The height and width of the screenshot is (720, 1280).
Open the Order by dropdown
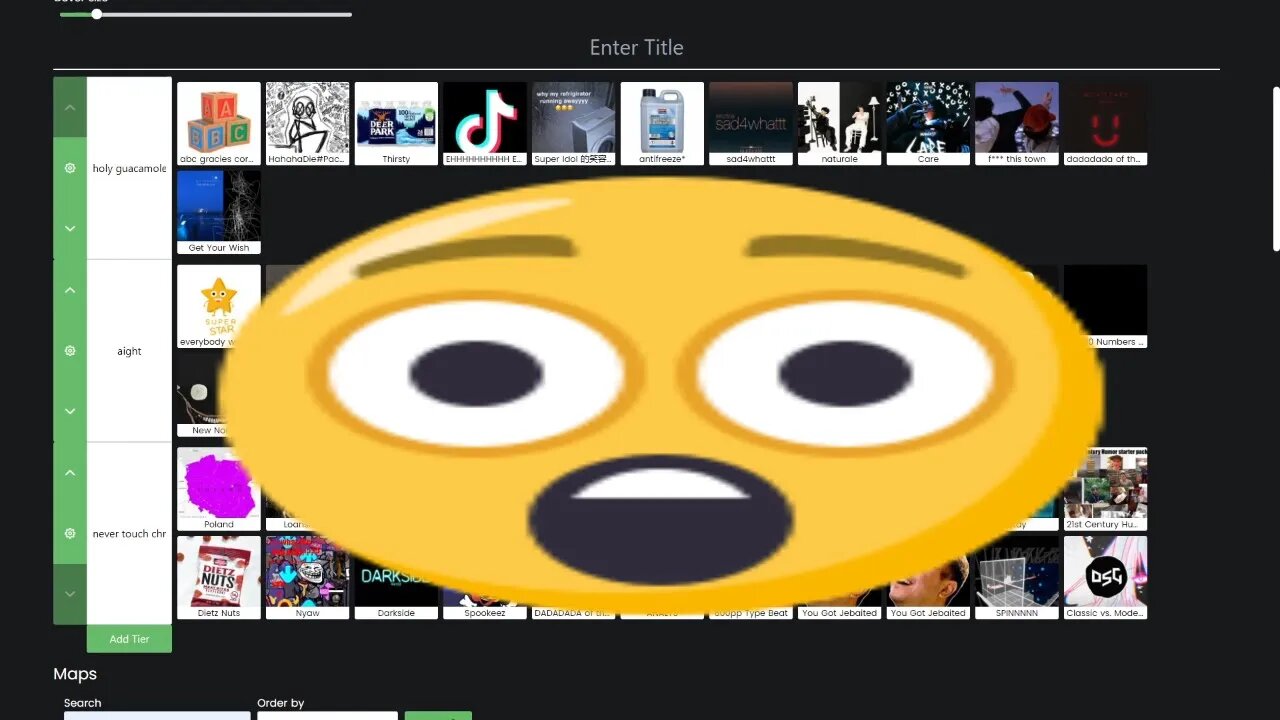(x=327, y=715)
